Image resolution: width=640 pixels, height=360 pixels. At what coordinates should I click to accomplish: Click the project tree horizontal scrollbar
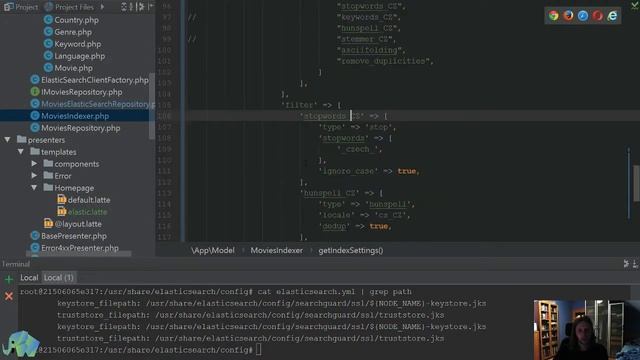[78, 254]
